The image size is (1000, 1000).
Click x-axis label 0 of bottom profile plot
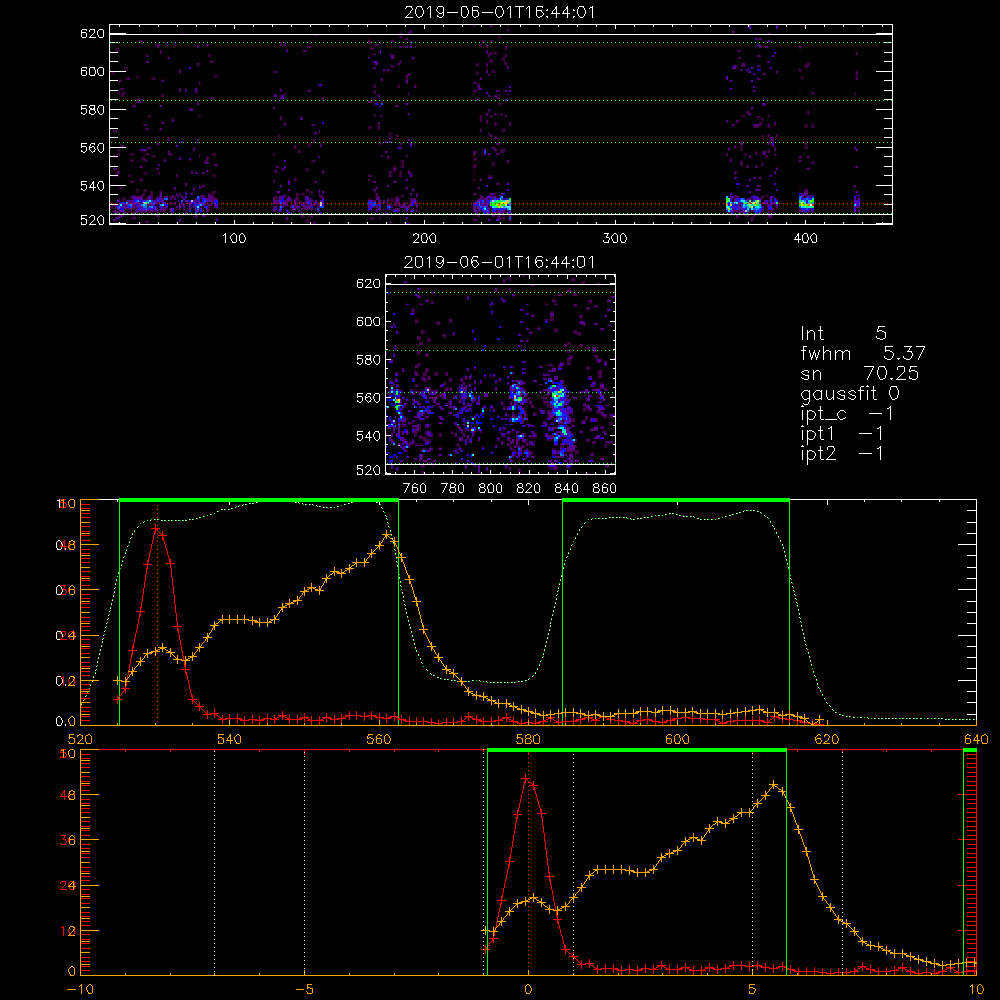pos(528,990)
